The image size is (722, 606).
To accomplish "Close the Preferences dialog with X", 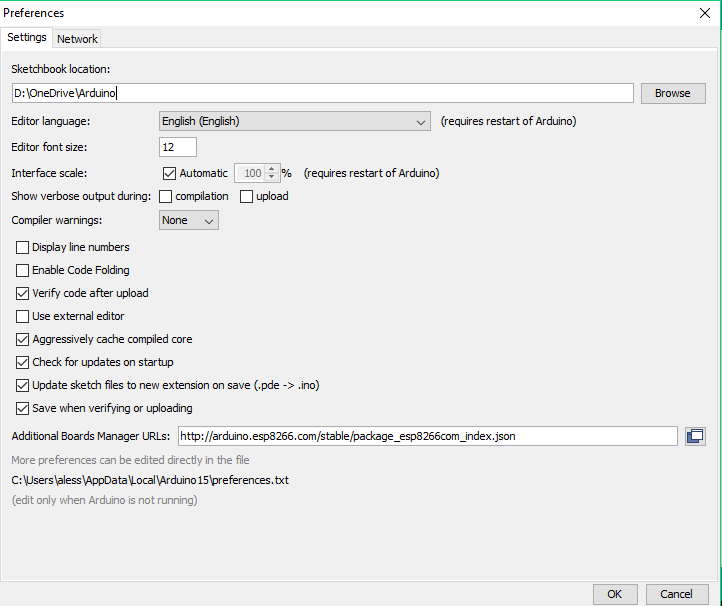I will coord(705,13).
